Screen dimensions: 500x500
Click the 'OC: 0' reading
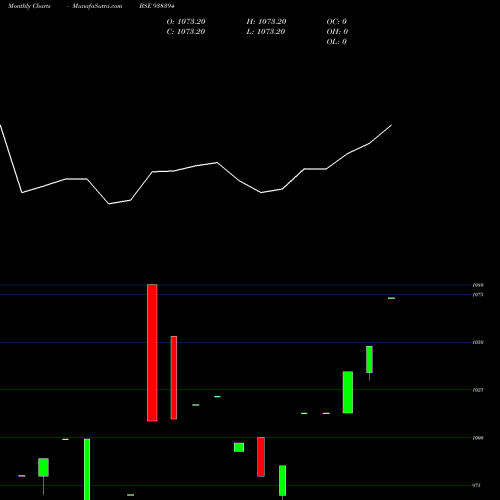337,22
